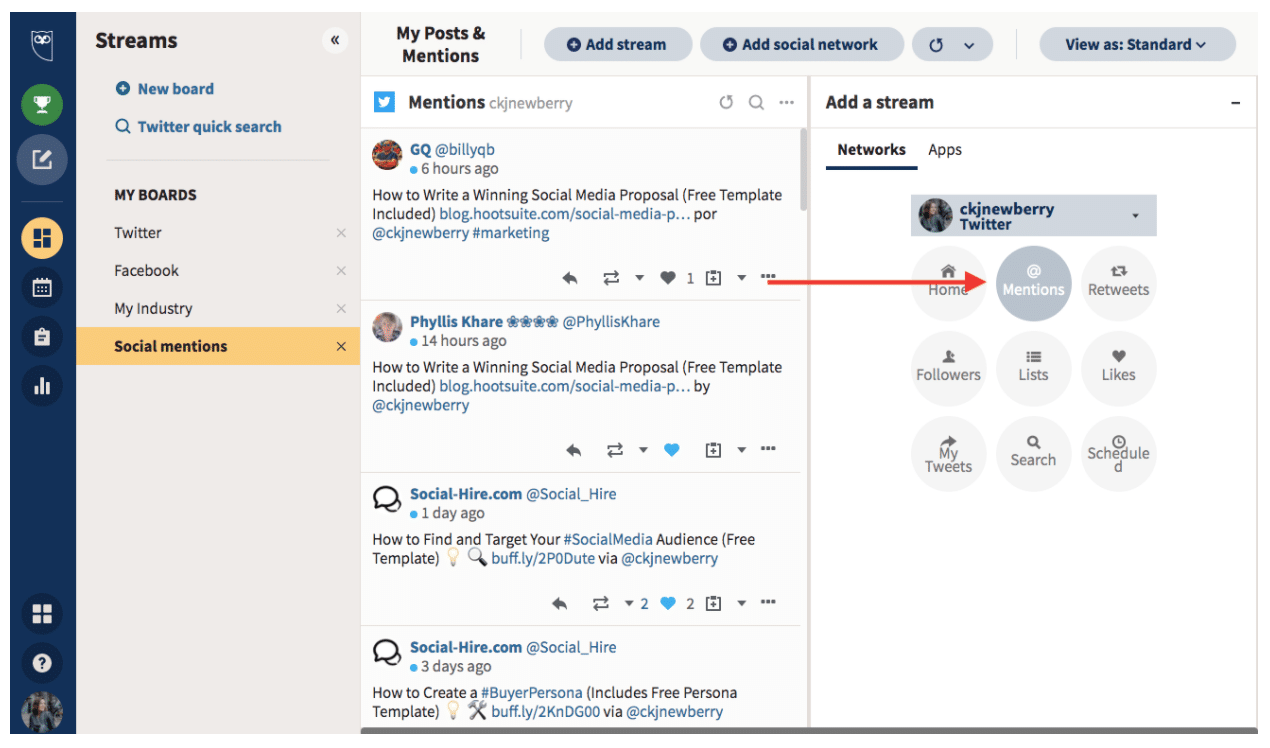
Task: Click the Add stream button
Action: [618, 45]
